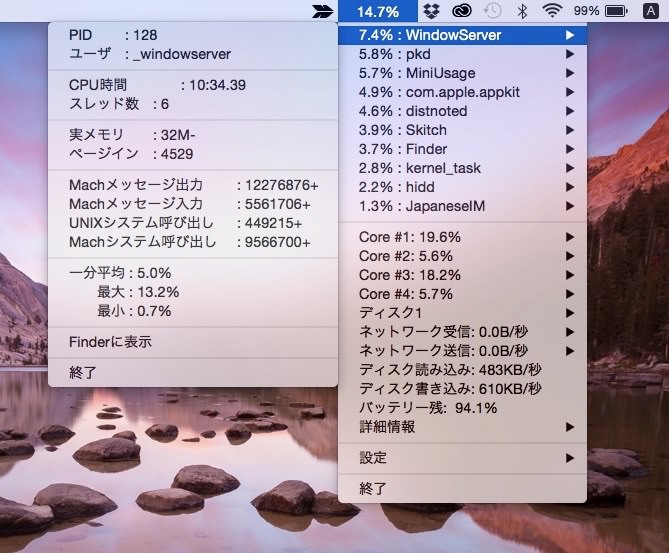
Task: Select the WindowServer process entry
Action: (x=462, y=35)
